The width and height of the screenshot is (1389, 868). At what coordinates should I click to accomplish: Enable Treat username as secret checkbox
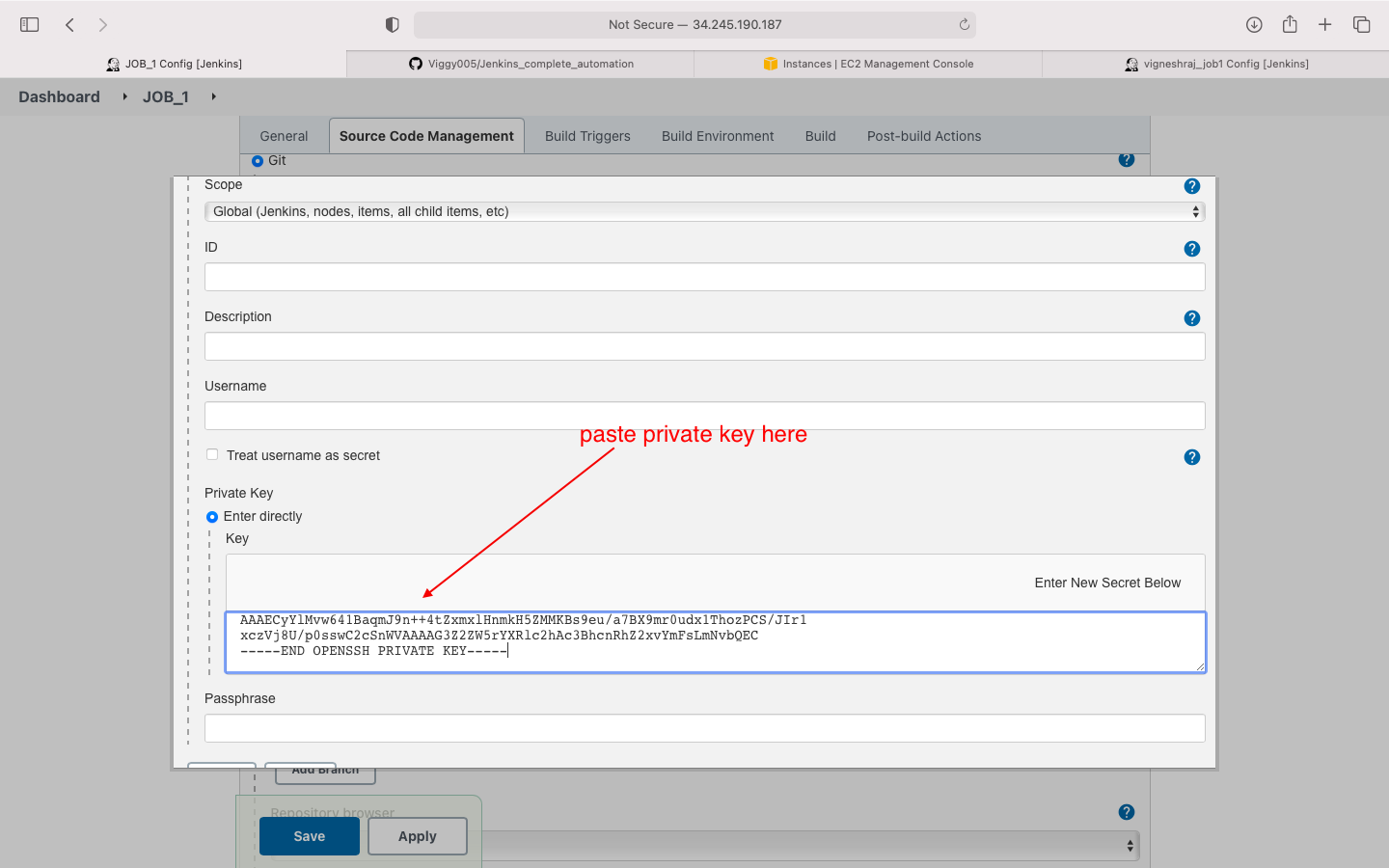pos(212,454)
